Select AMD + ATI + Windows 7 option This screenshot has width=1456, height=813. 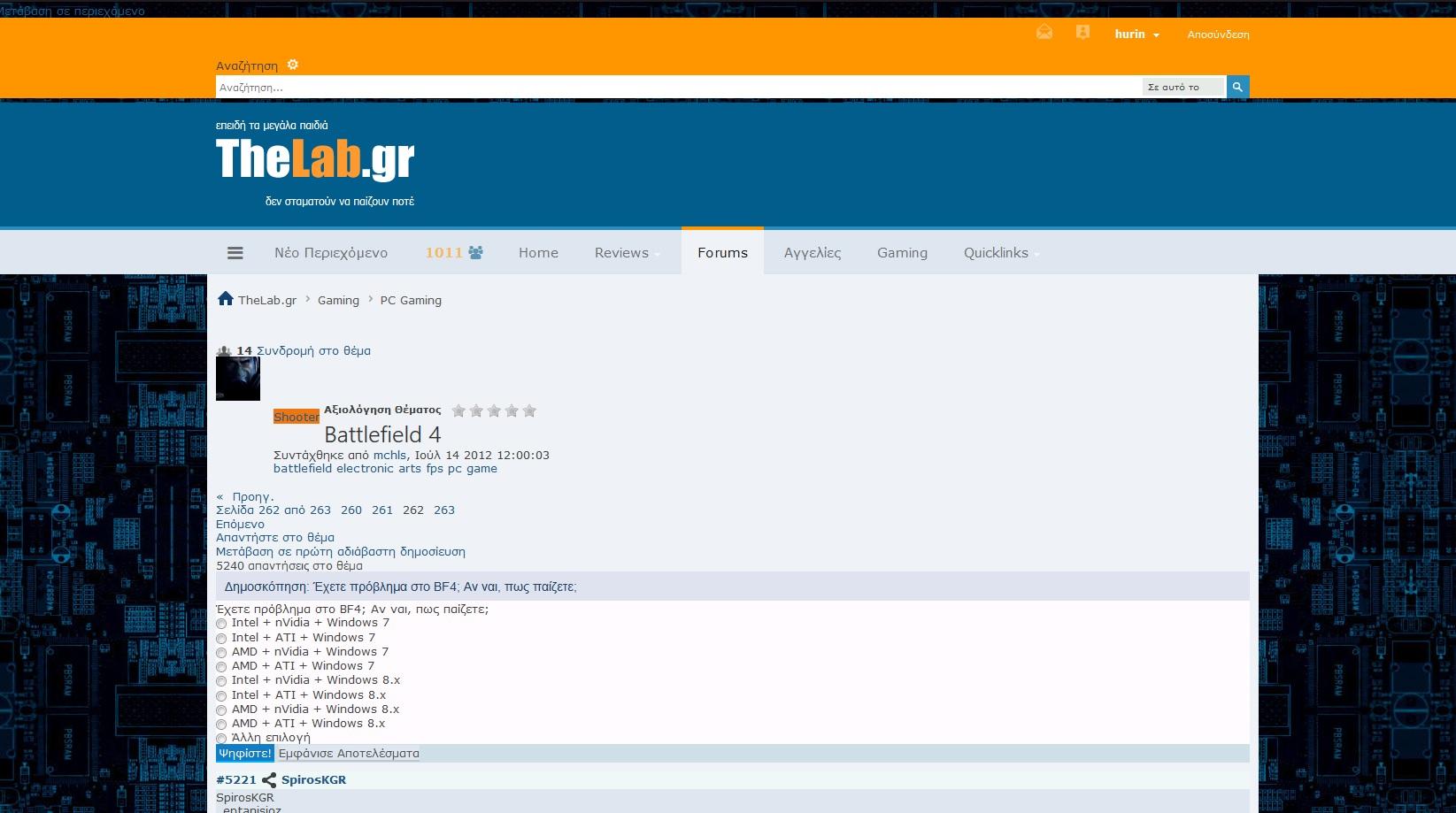point(221,667)
